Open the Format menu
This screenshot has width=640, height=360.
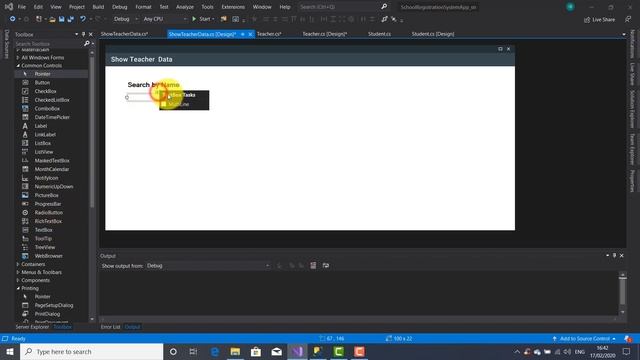(143, 7)
